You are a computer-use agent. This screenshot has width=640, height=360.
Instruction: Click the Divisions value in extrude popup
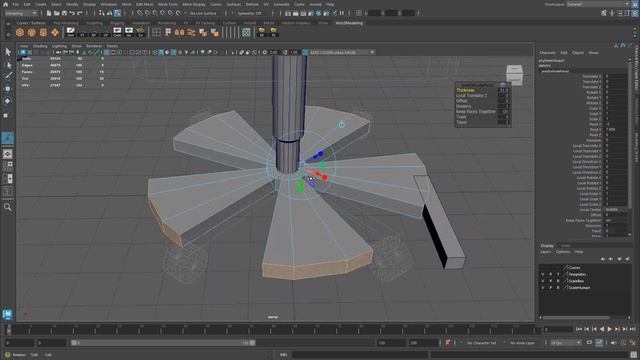point(504,106)
